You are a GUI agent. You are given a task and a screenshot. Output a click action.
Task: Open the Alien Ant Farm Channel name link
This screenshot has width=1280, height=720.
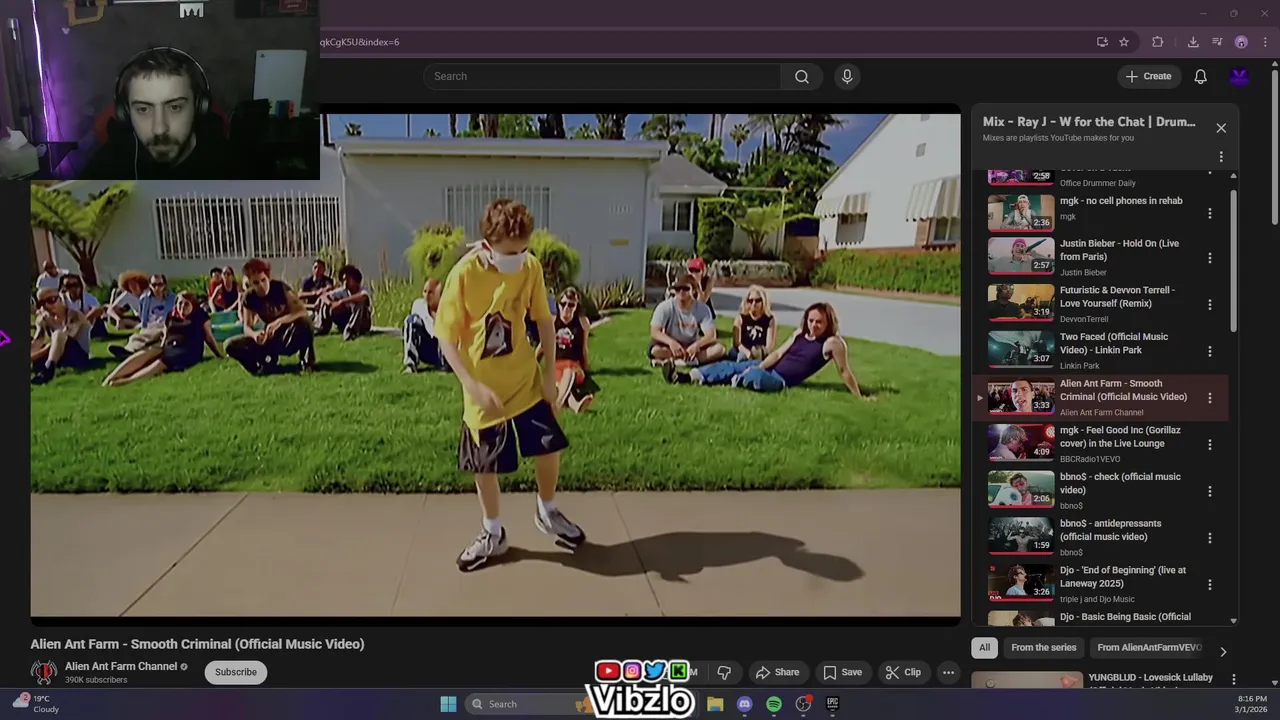[x=121, y=666]
